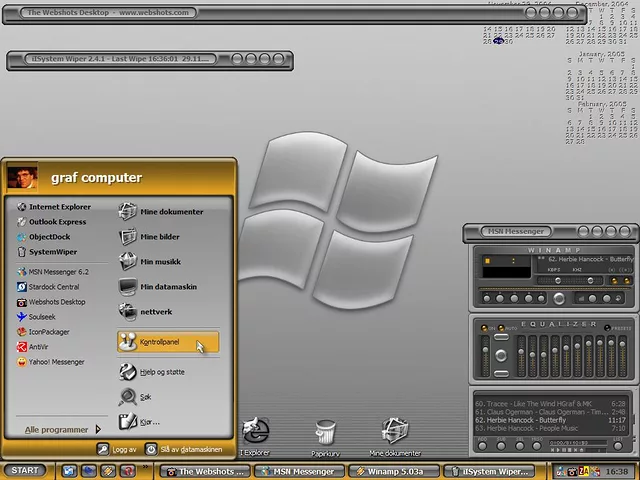Launch AntiVir from Start menu
640x480 pixels.
tap(32, 347)
